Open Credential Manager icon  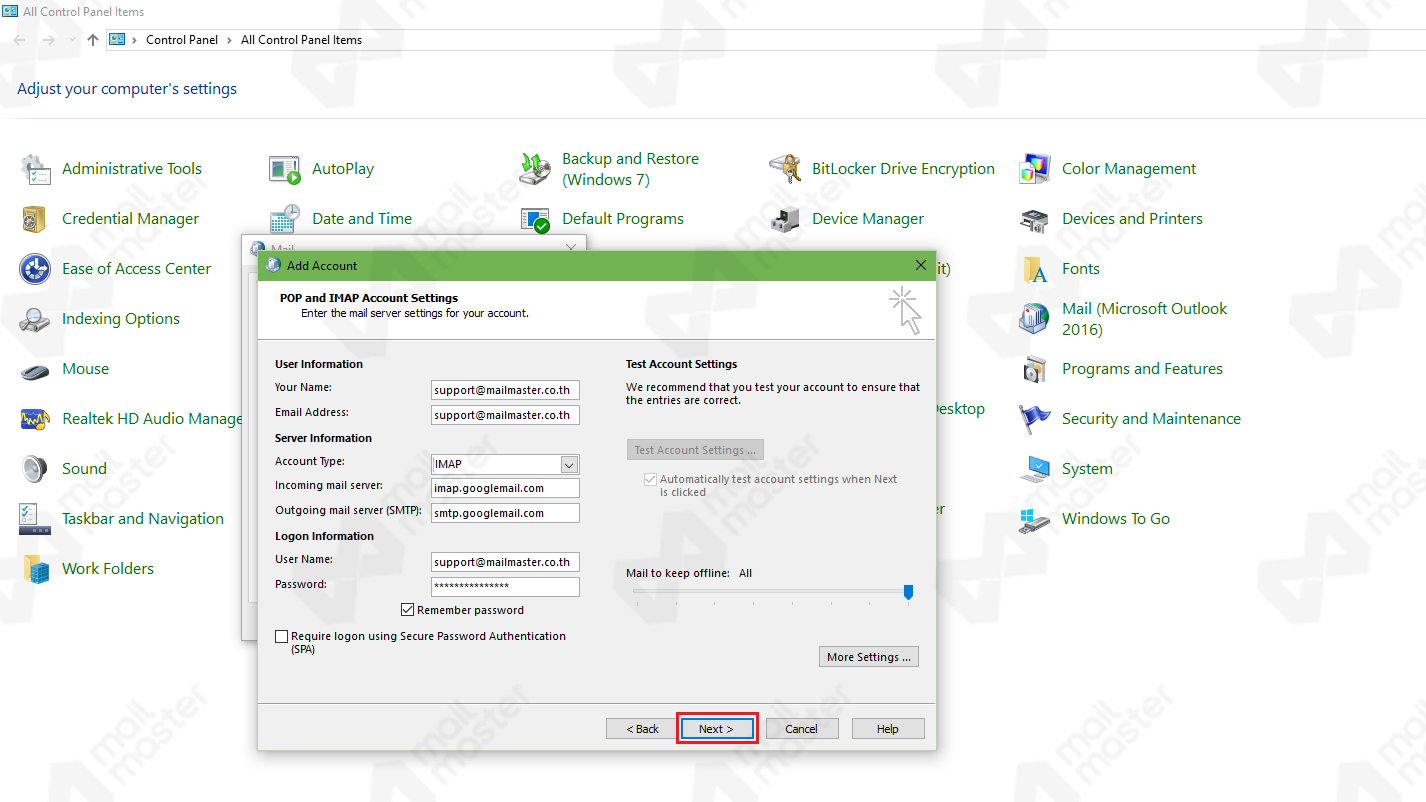pyautogui.click(x=35, y=219)
